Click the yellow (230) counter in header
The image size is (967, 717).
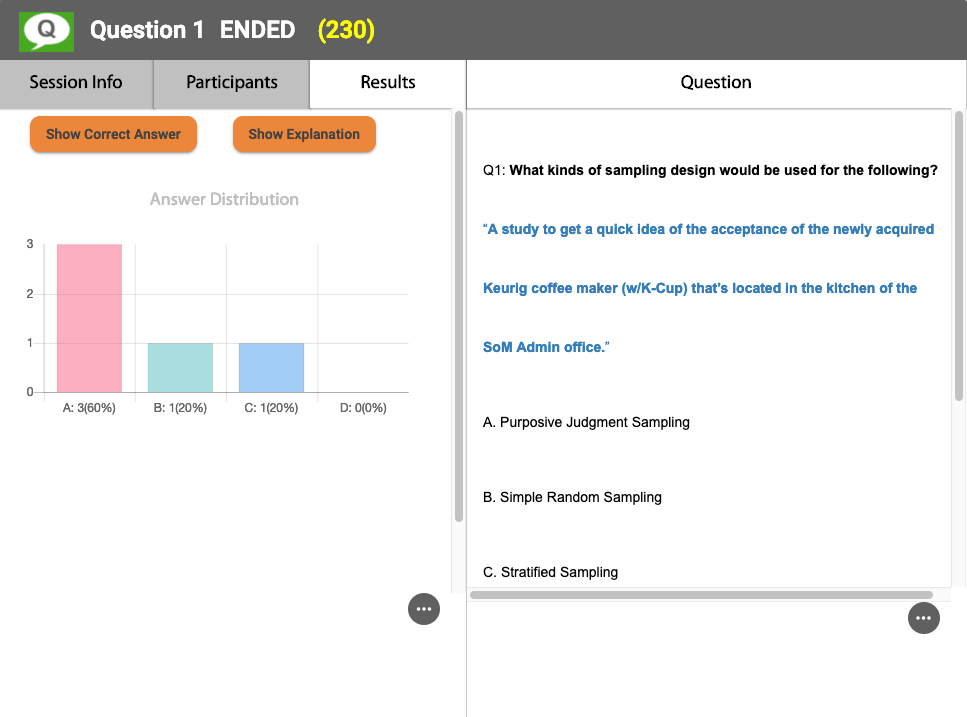(346, 30)
